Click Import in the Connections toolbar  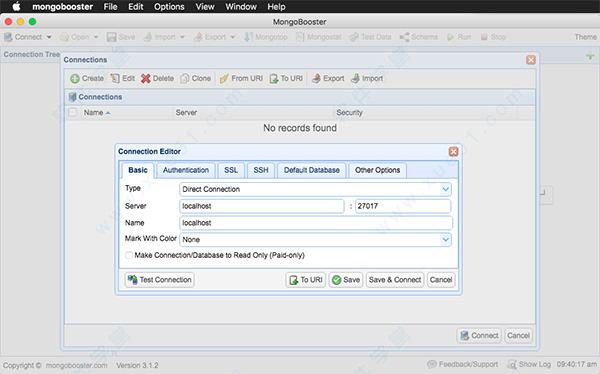click(x=367, y=78)
